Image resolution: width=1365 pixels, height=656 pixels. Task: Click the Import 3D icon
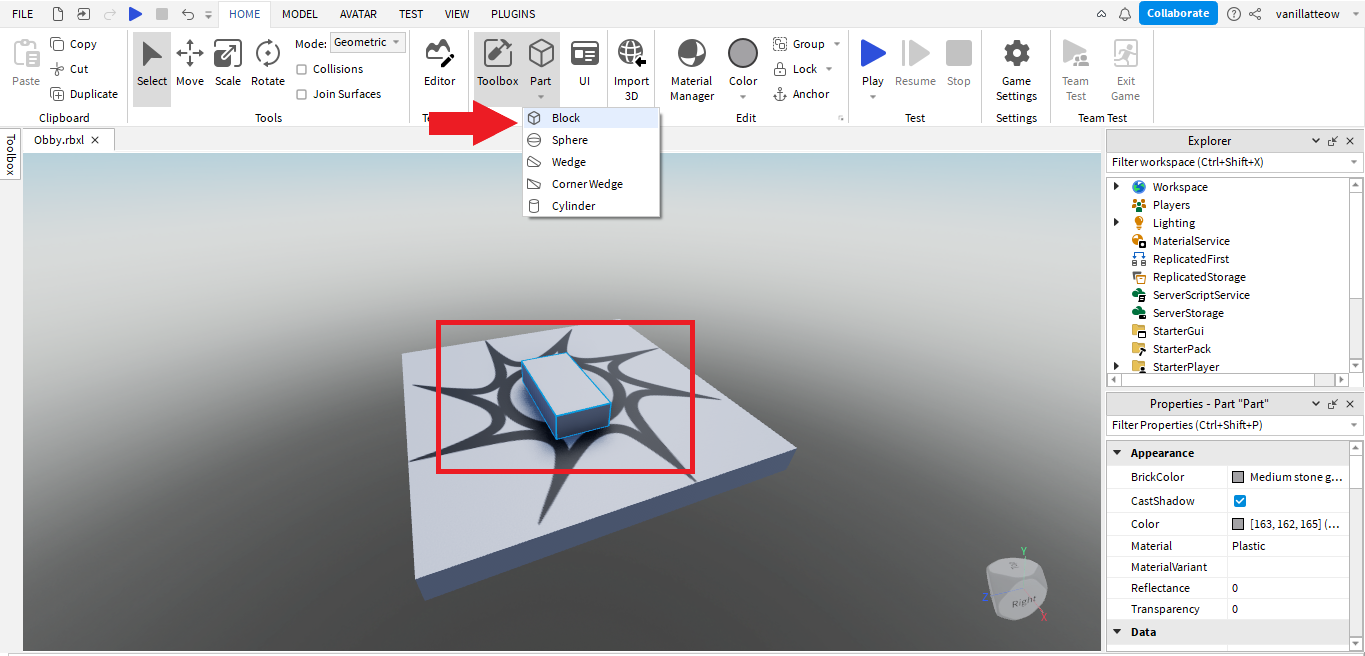click(x=631, y=69)
